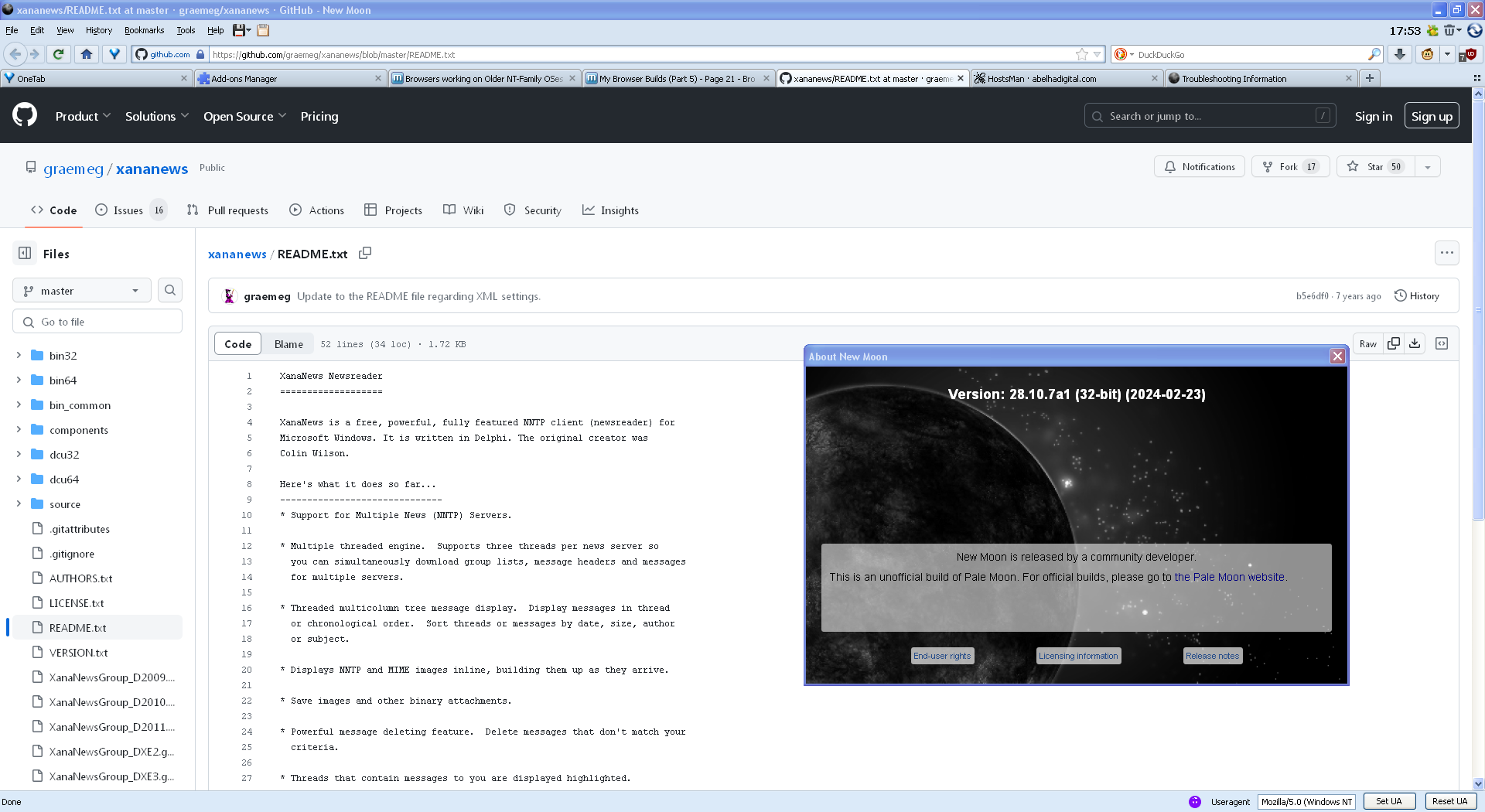This screenshot has width=1485, height=812.
Task: Expand the bin_common folder
Action: coord(19,404)
